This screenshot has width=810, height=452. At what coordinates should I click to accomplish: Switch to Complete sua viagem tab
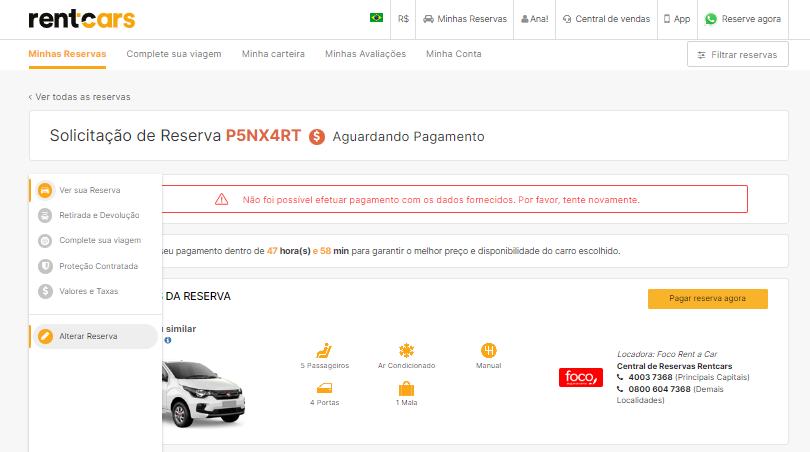tap(174, 54)
